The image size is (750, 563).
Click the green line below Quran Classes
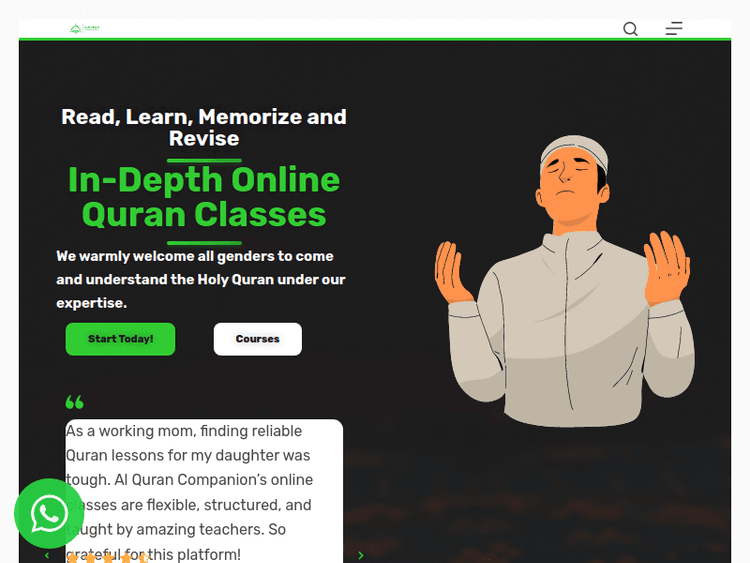point(204,243)
